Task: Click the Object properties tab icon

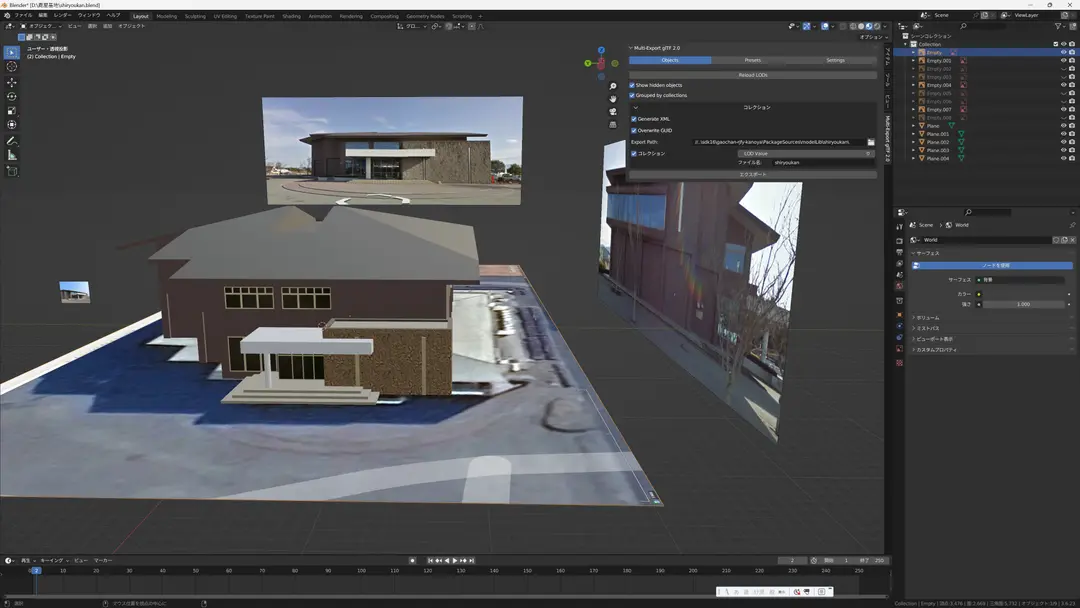Action: tap(899, 315)
